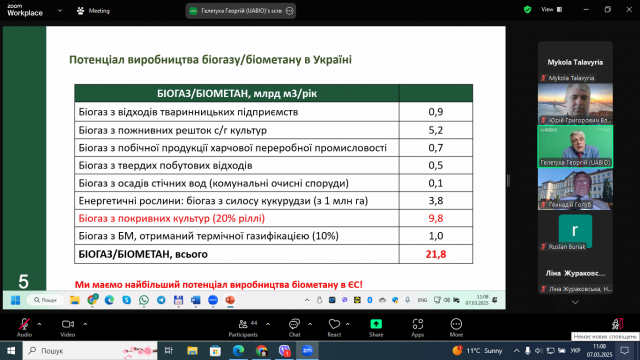Click the green Share screen button

(x=376, y=327)
